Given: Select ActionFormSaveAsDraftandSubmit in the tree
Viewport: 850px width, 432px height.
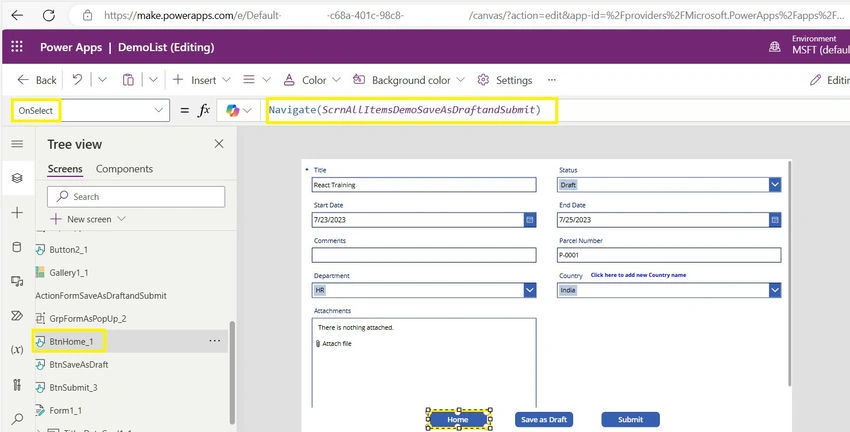Looking at the screenshot, I should click(101, 295).
